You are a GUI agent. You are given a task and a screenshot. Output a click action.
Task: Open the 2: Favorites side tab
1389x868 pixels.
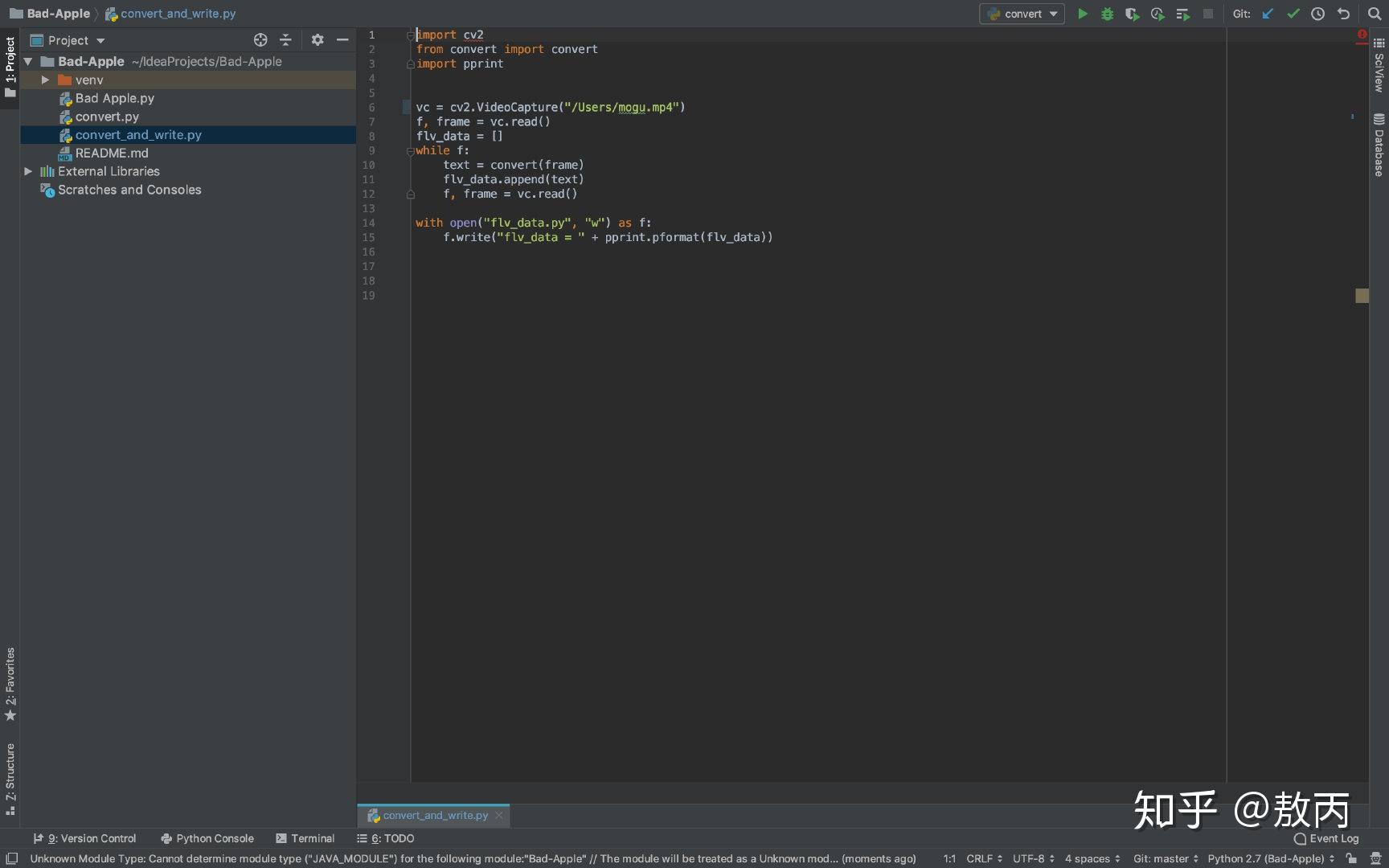10,684
